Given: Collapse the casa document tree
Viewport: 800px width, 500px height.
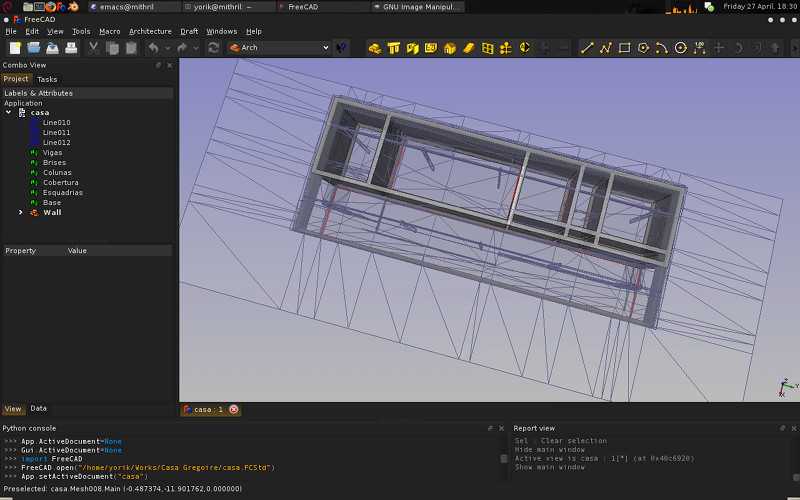Looking at the screenshot, I should pos(9,113).
